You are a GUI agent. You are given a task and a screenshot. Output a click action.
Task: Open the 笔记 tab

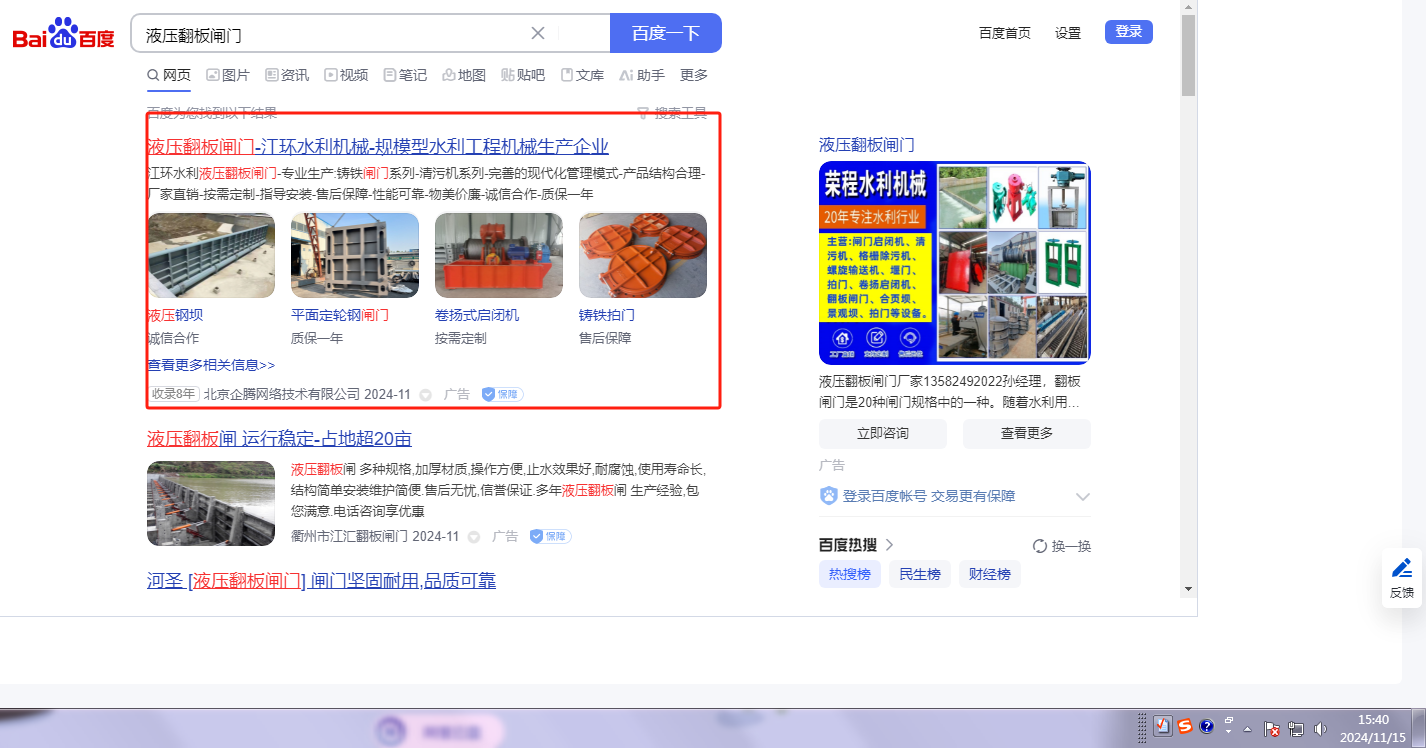coord(405,75)
